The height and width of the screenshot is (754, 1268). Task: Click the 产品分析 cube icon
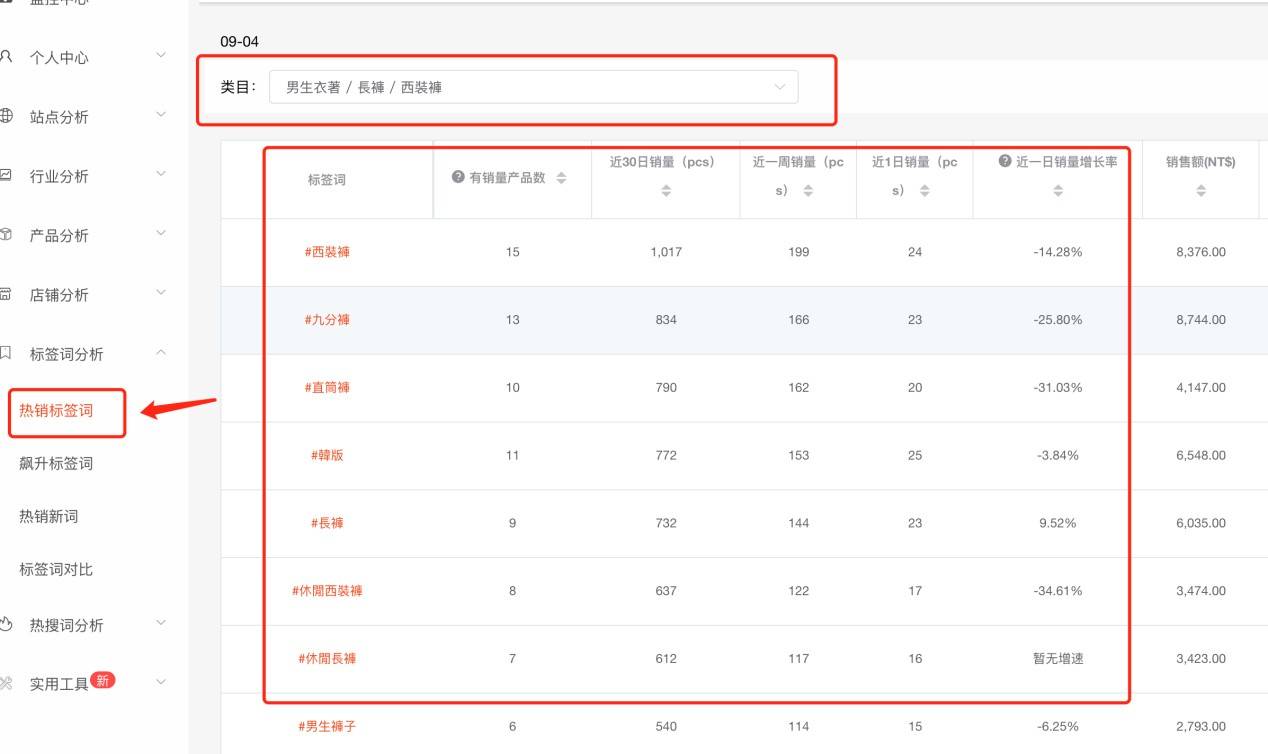click(7, 235)
